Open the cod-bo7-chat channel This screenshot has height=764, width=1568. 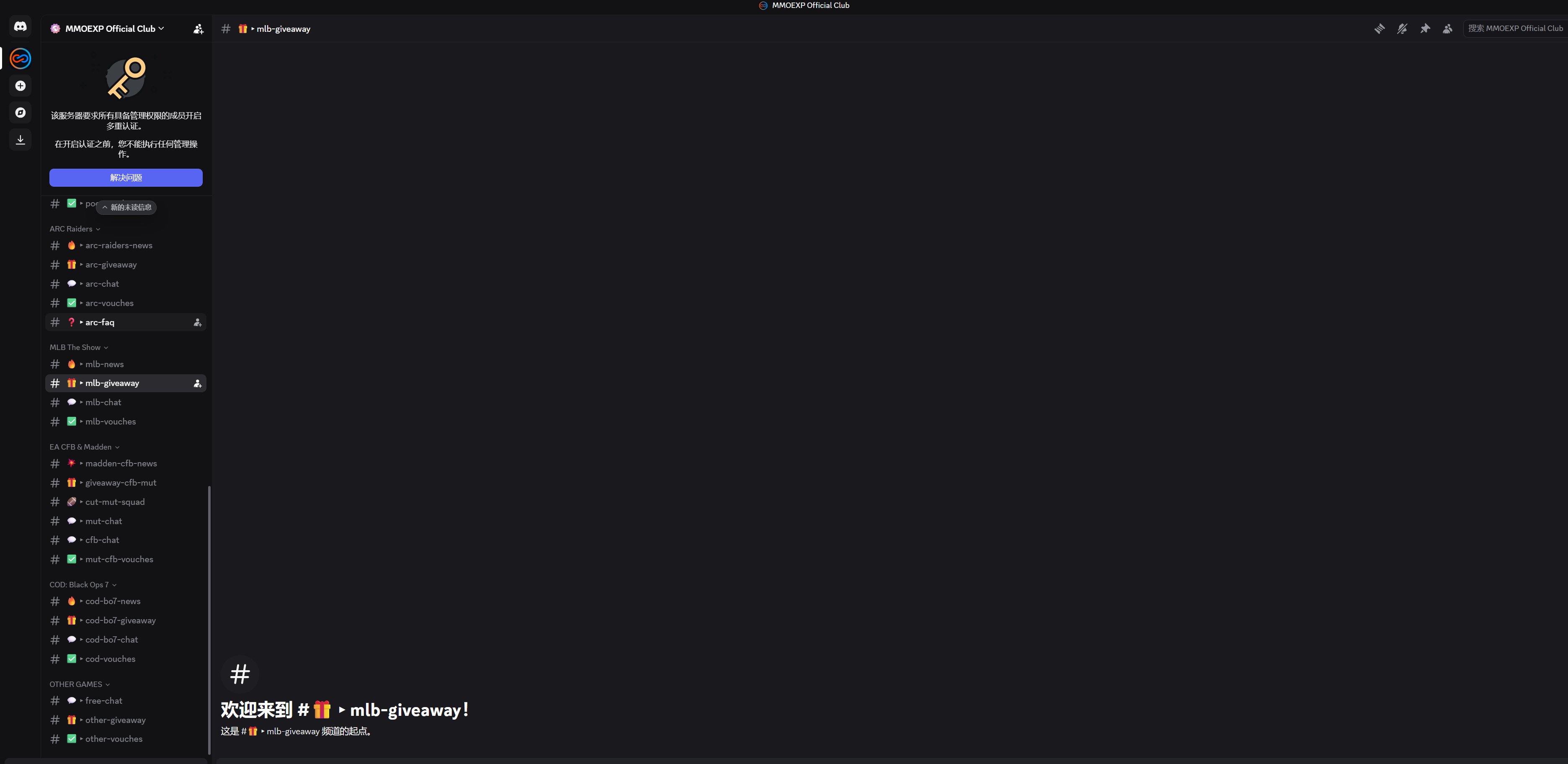click(126, 640)
